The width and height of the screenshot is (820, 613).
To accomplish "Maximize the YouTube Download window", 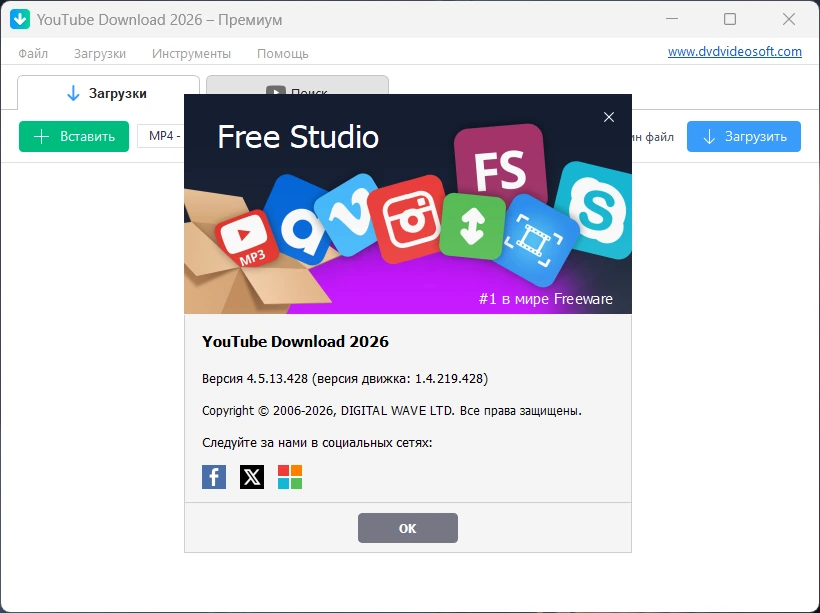I will pyautogui.click(x=730, y=19).
